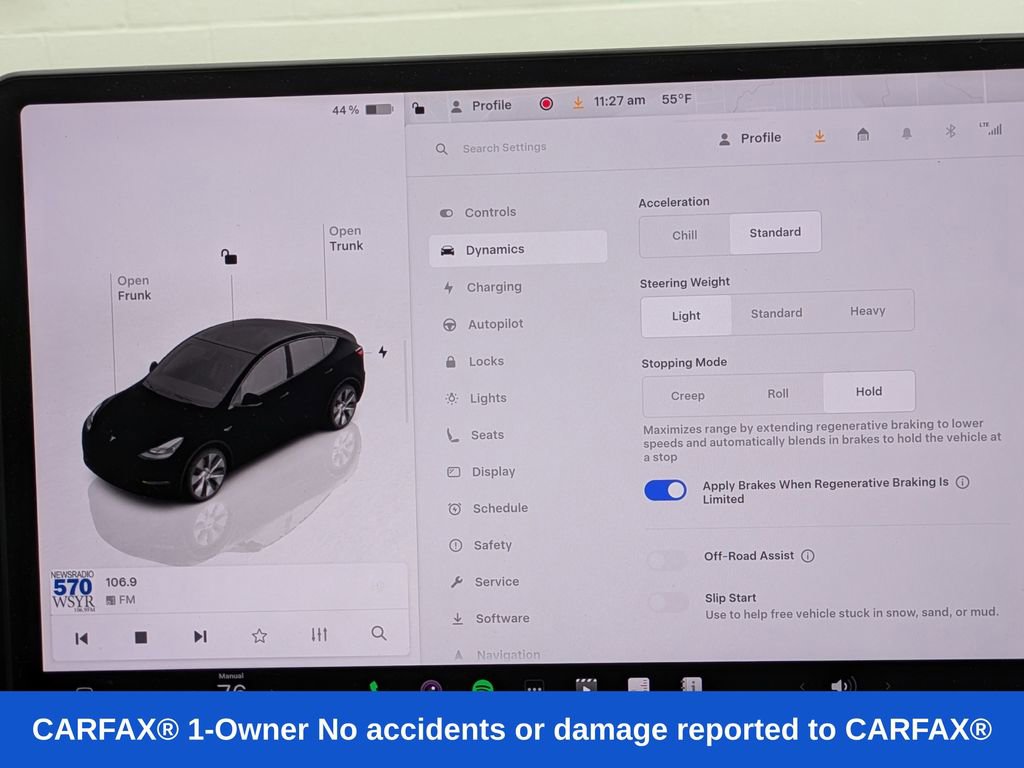
Task: Tap the download icon in settings header
Action: 820,136
